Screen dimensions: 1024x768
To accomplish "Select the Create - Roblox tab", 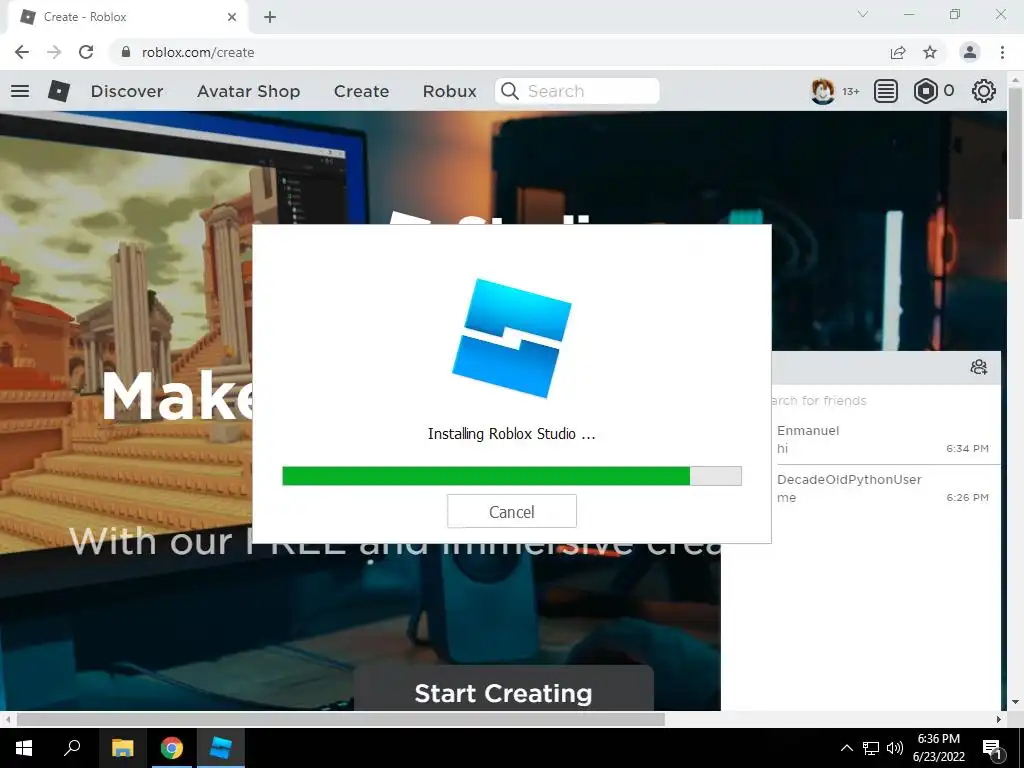I will pyautogui.click(x=127, y=17).
